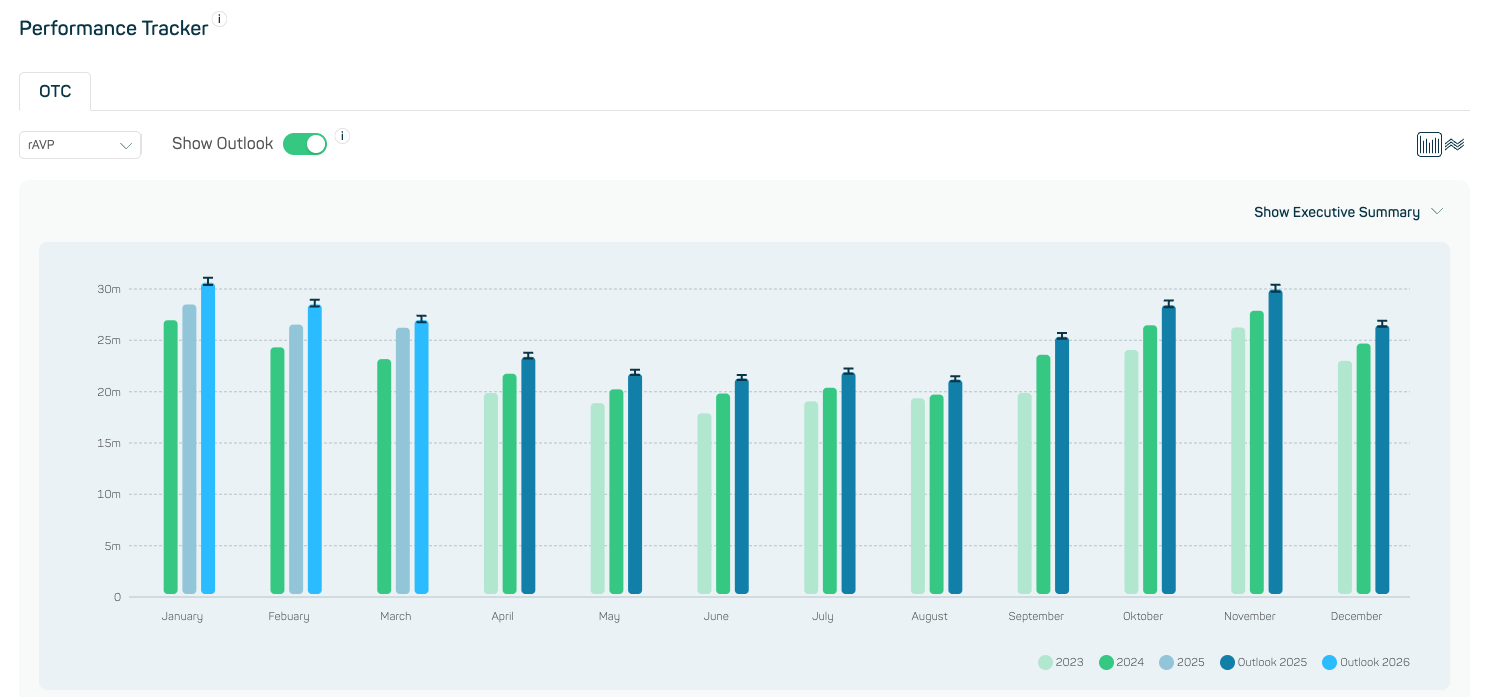Click the 25m y-axis value

[x=109, y=340]
